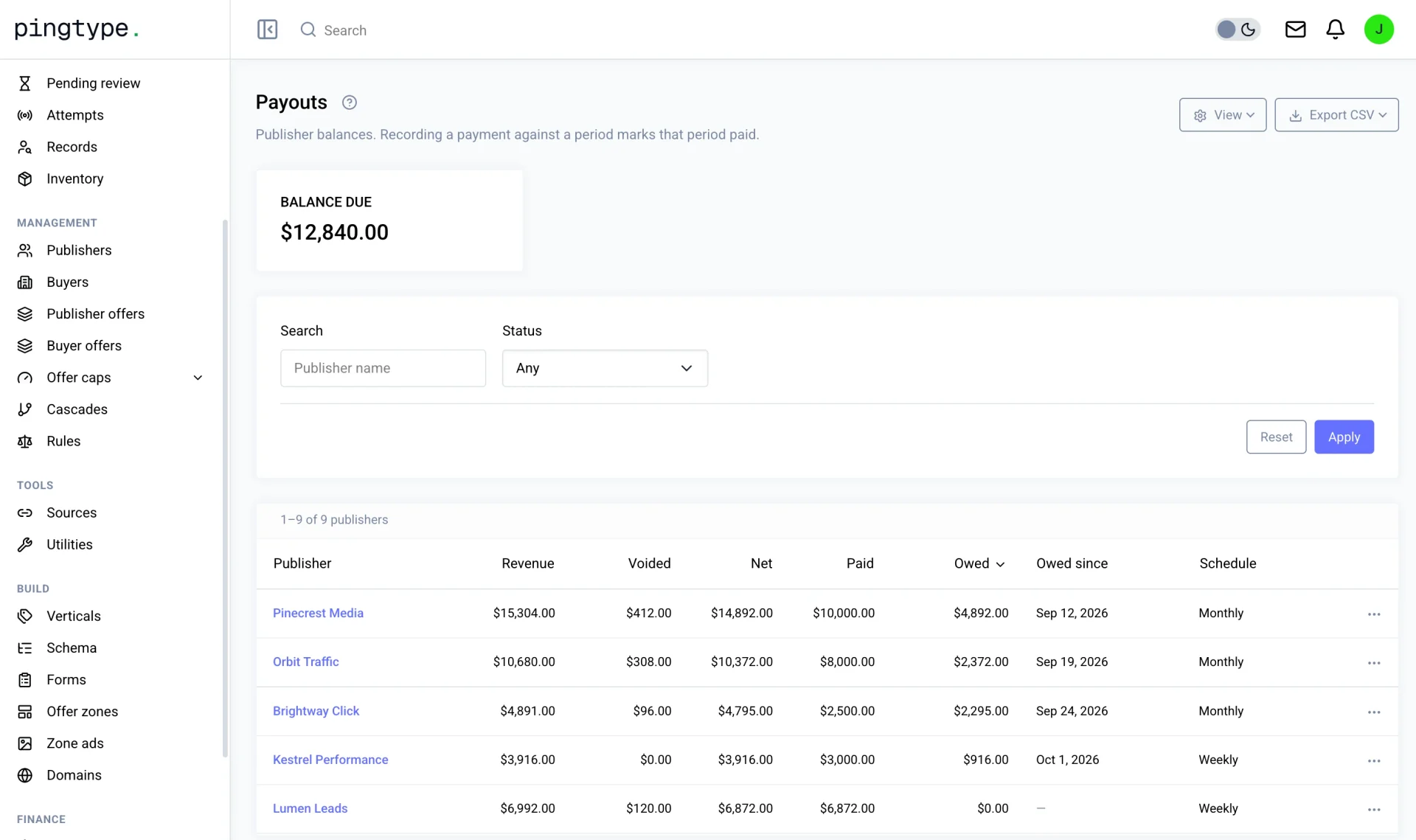Click the Rules scales icon
This screenshot has width=1416, height=840.
[25, 441]
